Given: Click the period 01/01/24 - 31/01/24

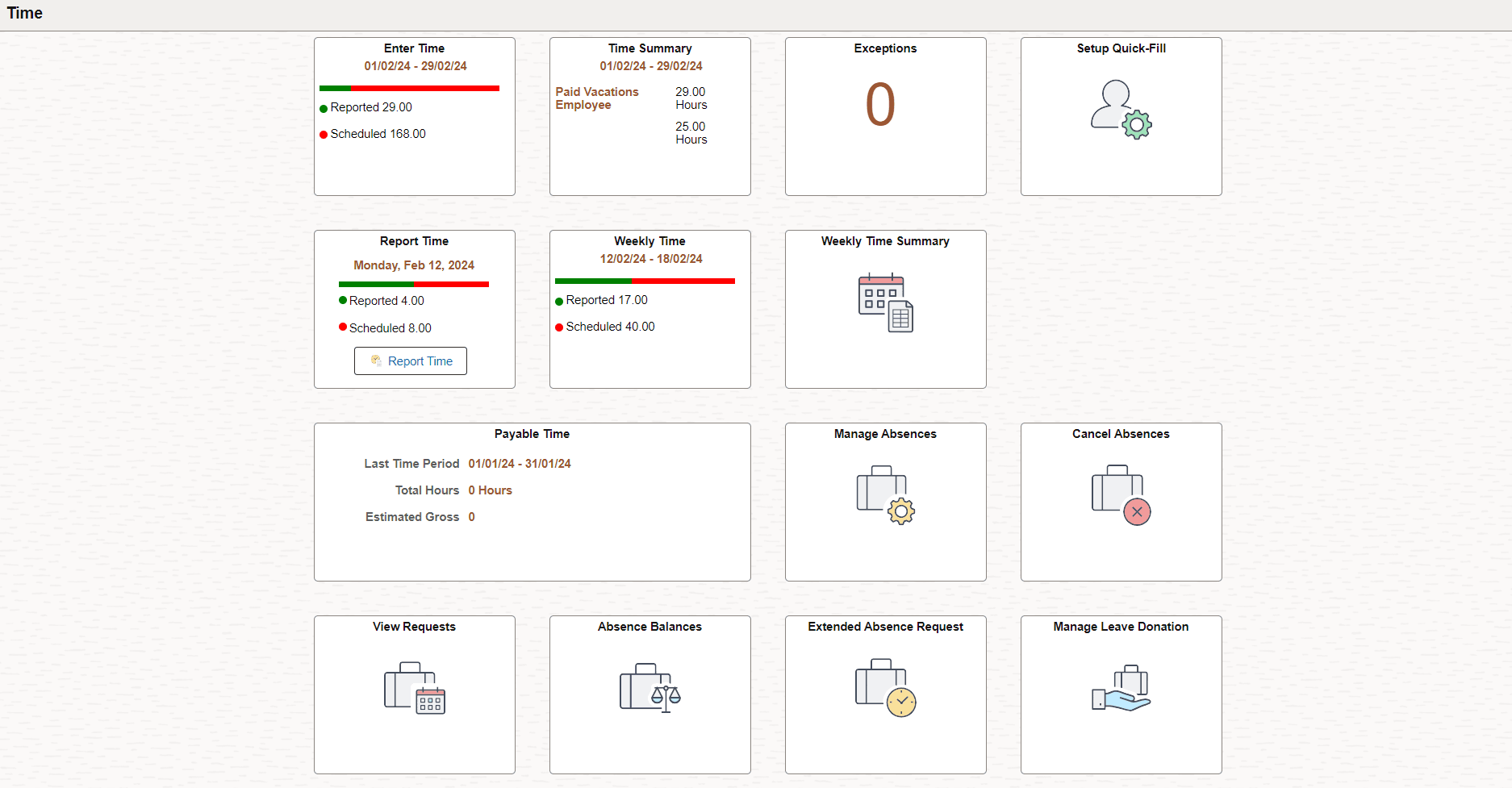Looking at the screenshot, I should coord(520,464).
